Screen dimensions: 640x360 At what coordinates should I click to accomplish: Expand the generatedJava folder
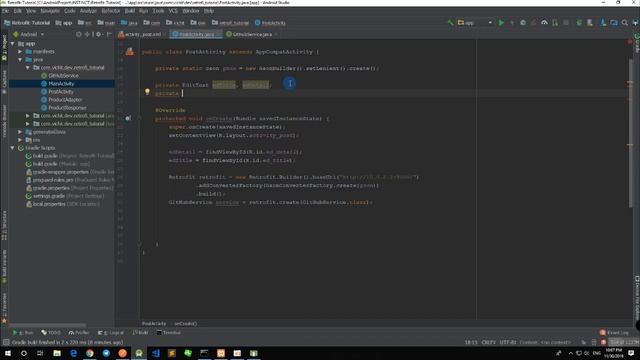[20, 132]
